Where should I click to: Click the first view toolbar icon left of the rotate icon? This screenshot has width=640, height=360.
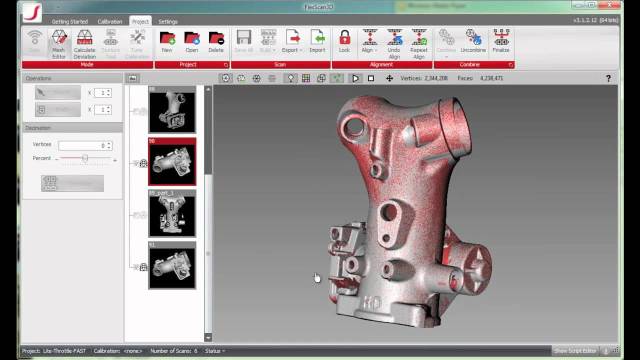226,78
